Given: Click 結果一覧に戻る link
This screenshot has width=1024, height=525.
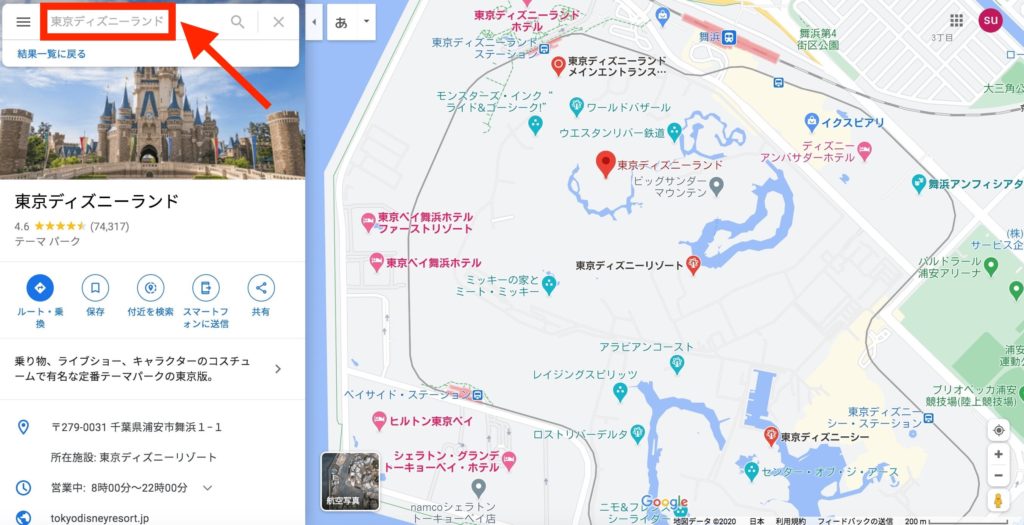Looking at the screenshot, I should tap(52, 54).
